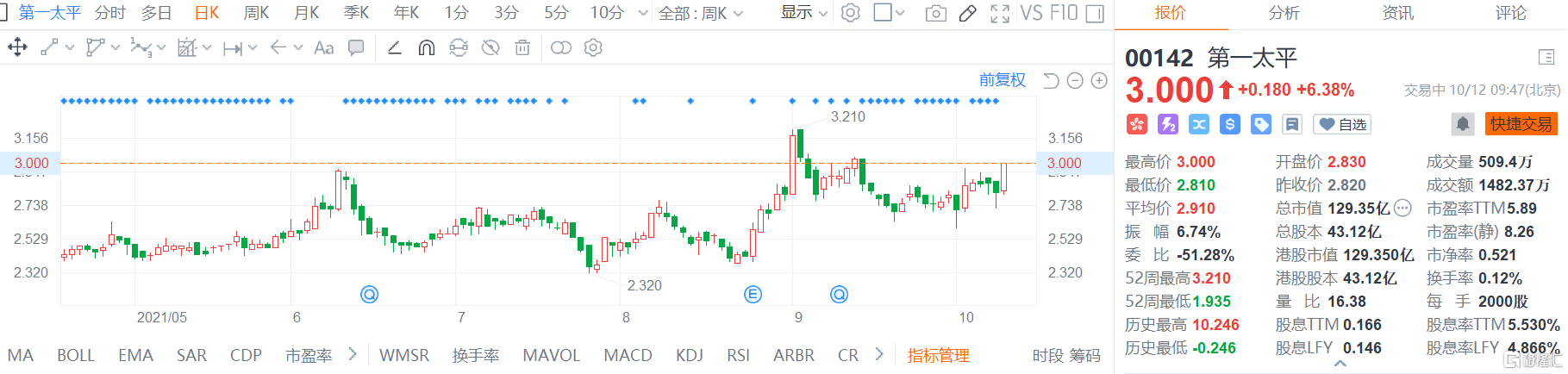Image resolution: width=1568 pixels, height=374 pixels.
Task: Select the MACD indicator
Action: point(628,355)
